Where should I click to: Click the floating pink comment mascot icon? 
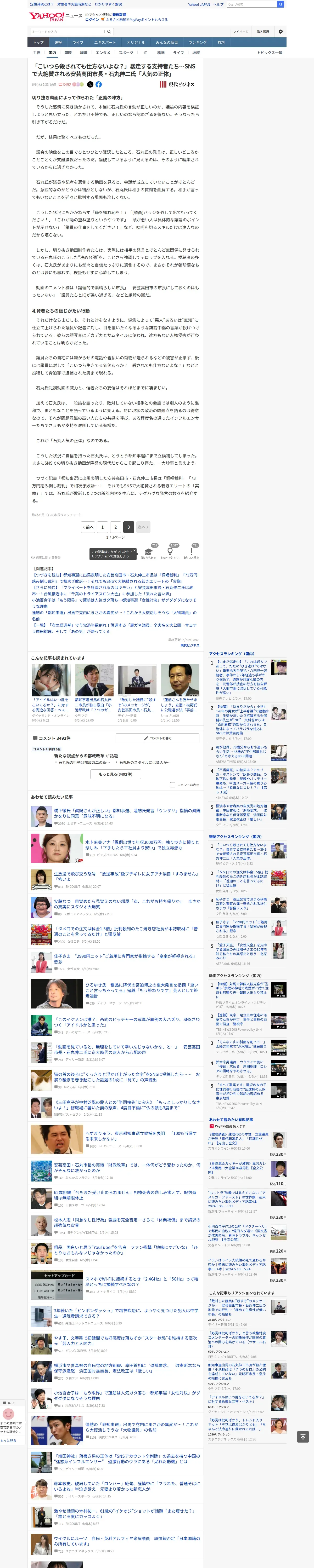(x=9, y=1415)
